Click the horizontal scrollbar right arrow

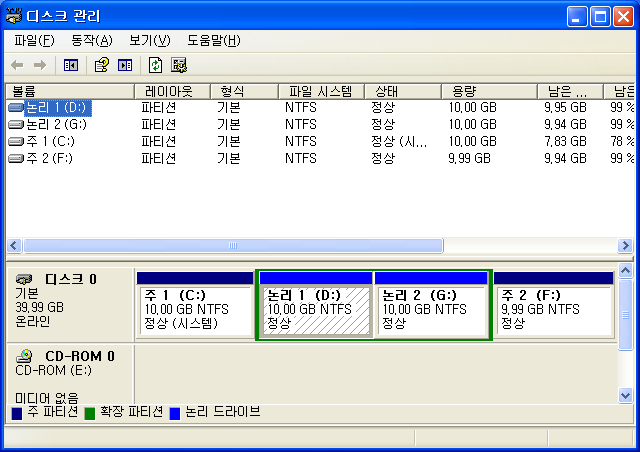(625, 245)
